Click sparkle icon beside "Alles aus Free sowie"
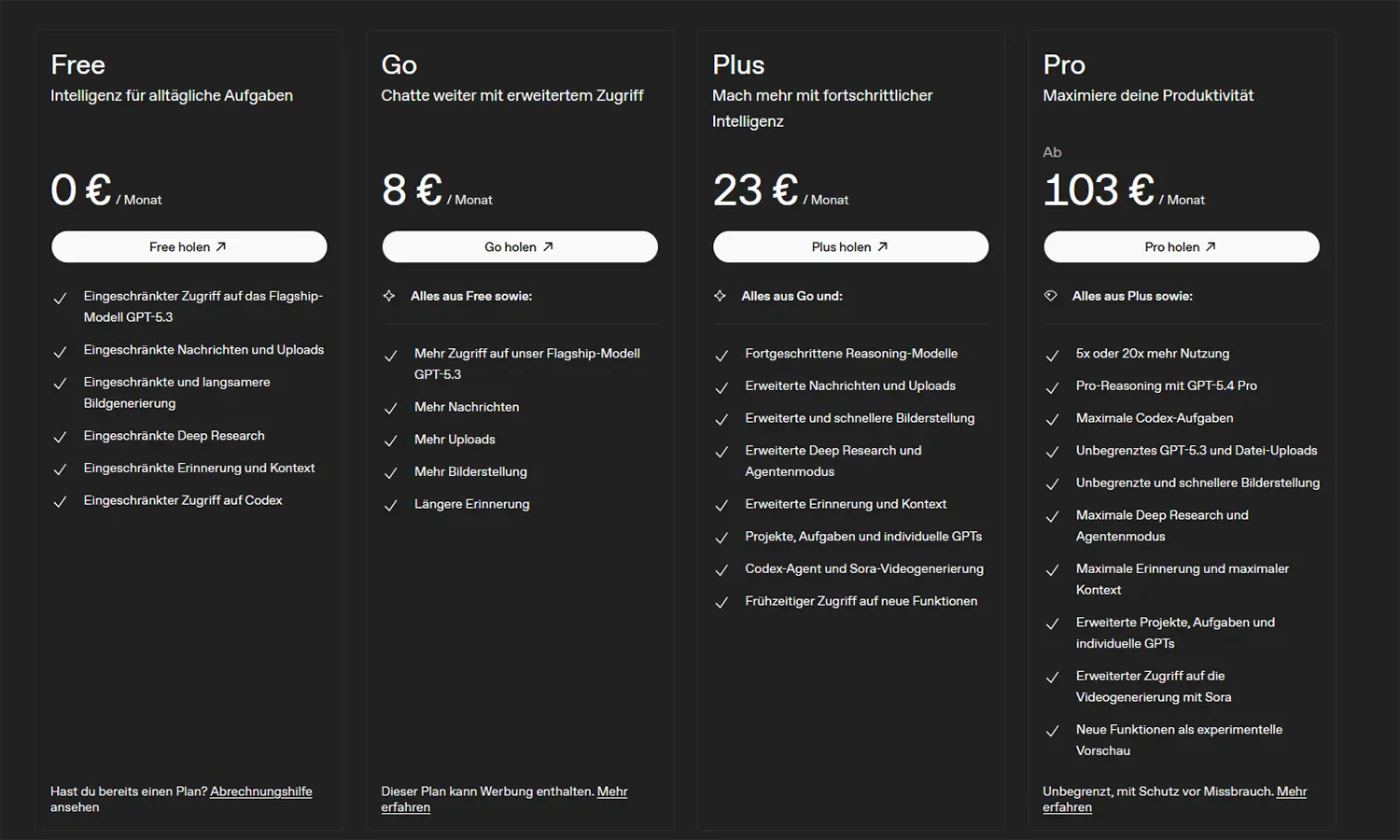Image resolution: width=1400 pixels, height=840 pixels. (x=389, y=296)
